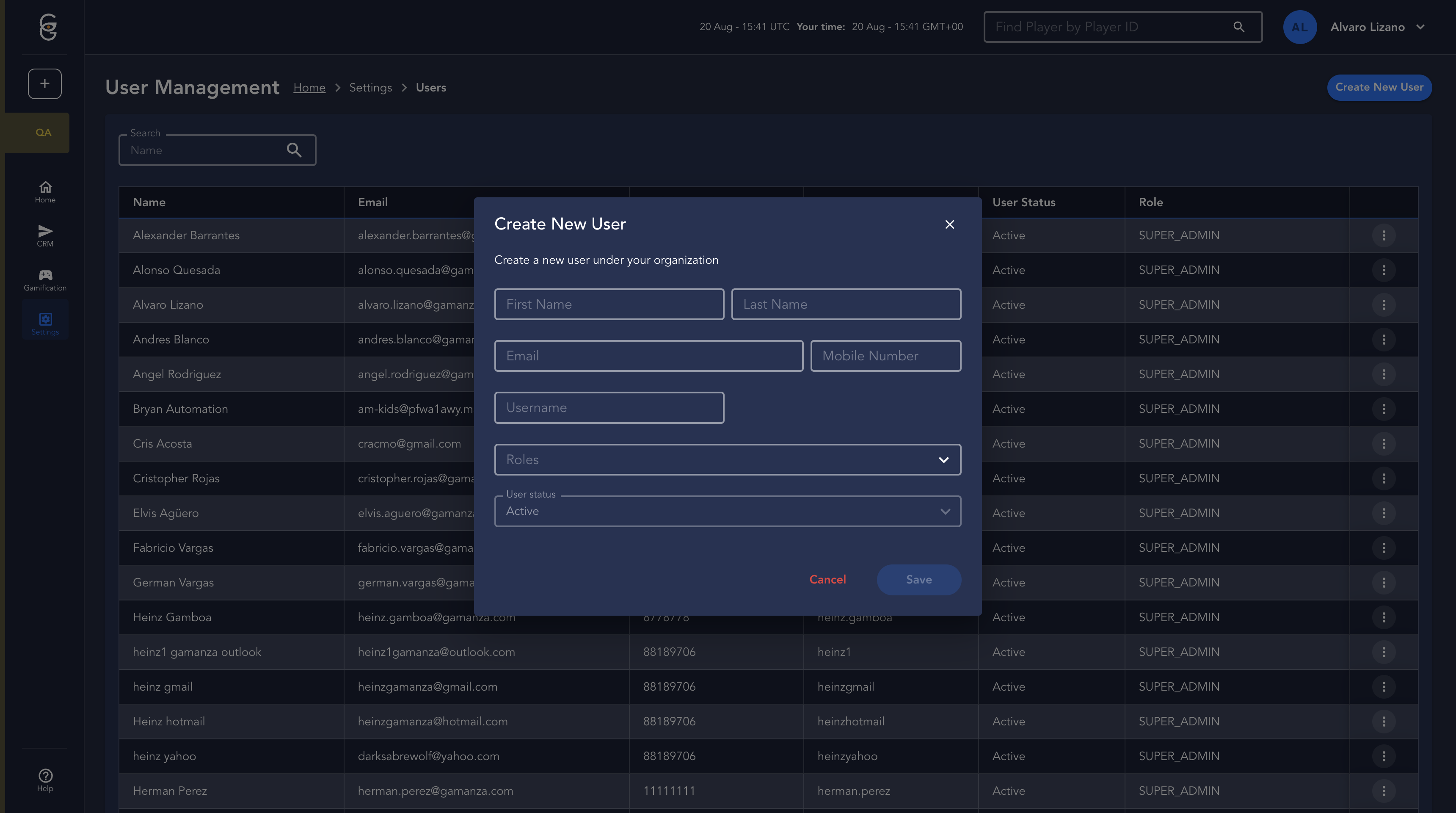
Task: Close the Create New User dialog
Action: pyautogui.click(x=949, y=224)
